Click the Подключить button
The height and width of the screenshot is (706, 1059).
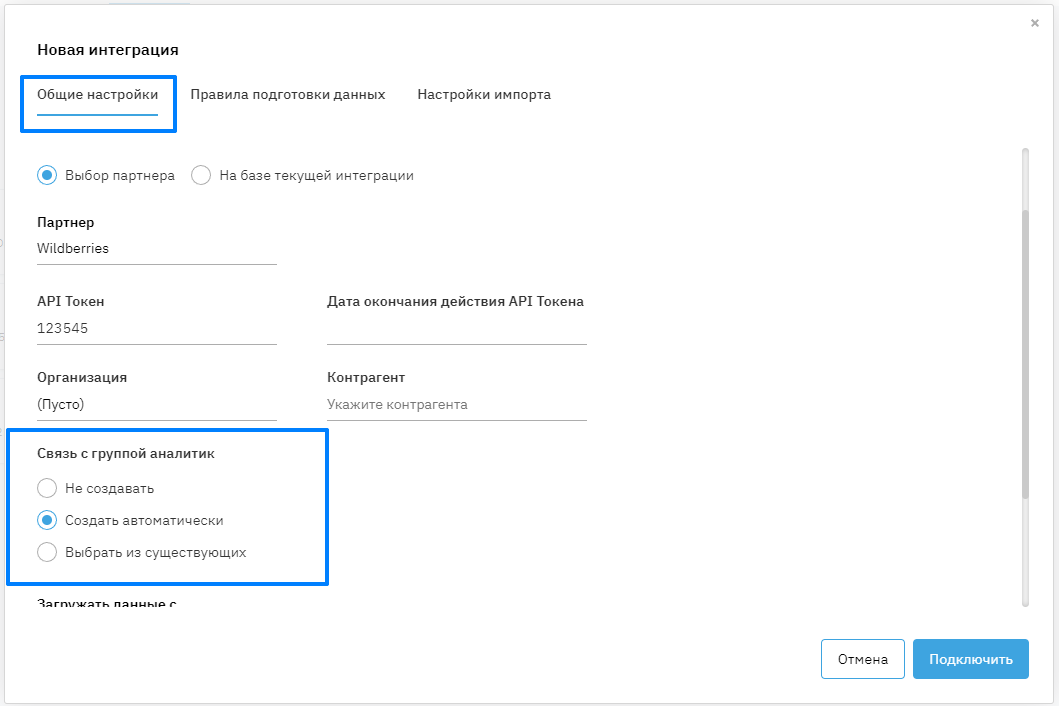970,659
